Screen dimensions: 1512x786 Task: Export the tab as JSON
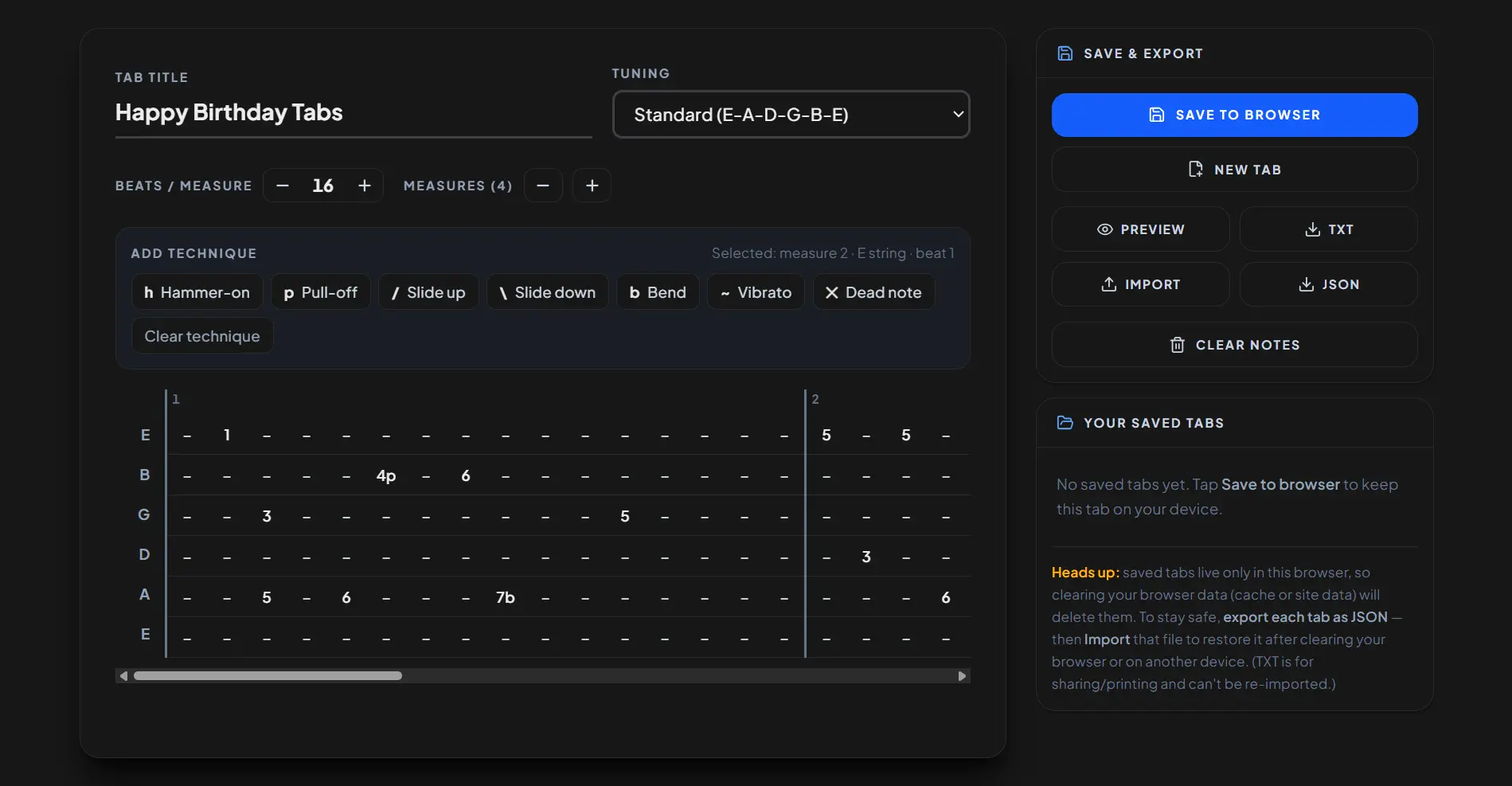click(x=1328, y=284)
